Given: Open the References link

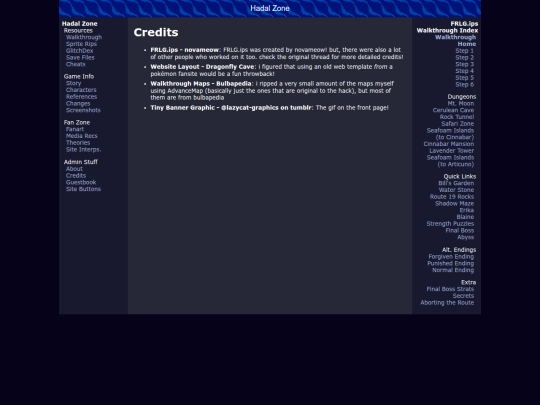Looking at the screenshot, I should (x=81, y=97).
